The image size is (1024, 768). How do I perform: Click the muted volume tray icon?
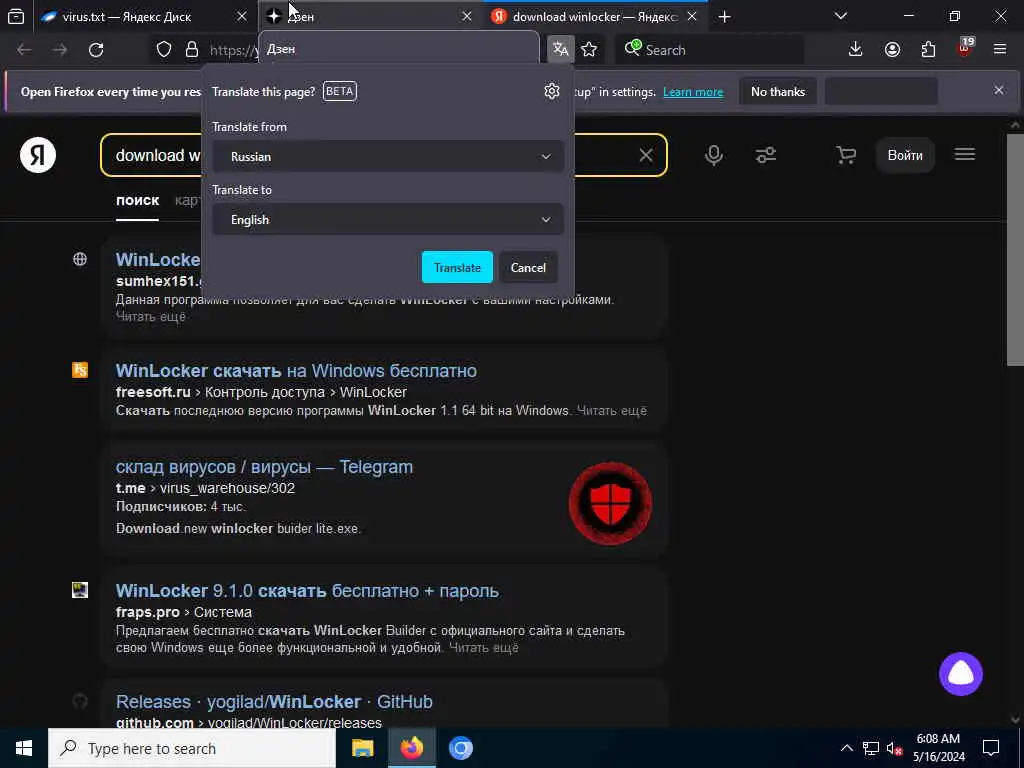point(894,748)
